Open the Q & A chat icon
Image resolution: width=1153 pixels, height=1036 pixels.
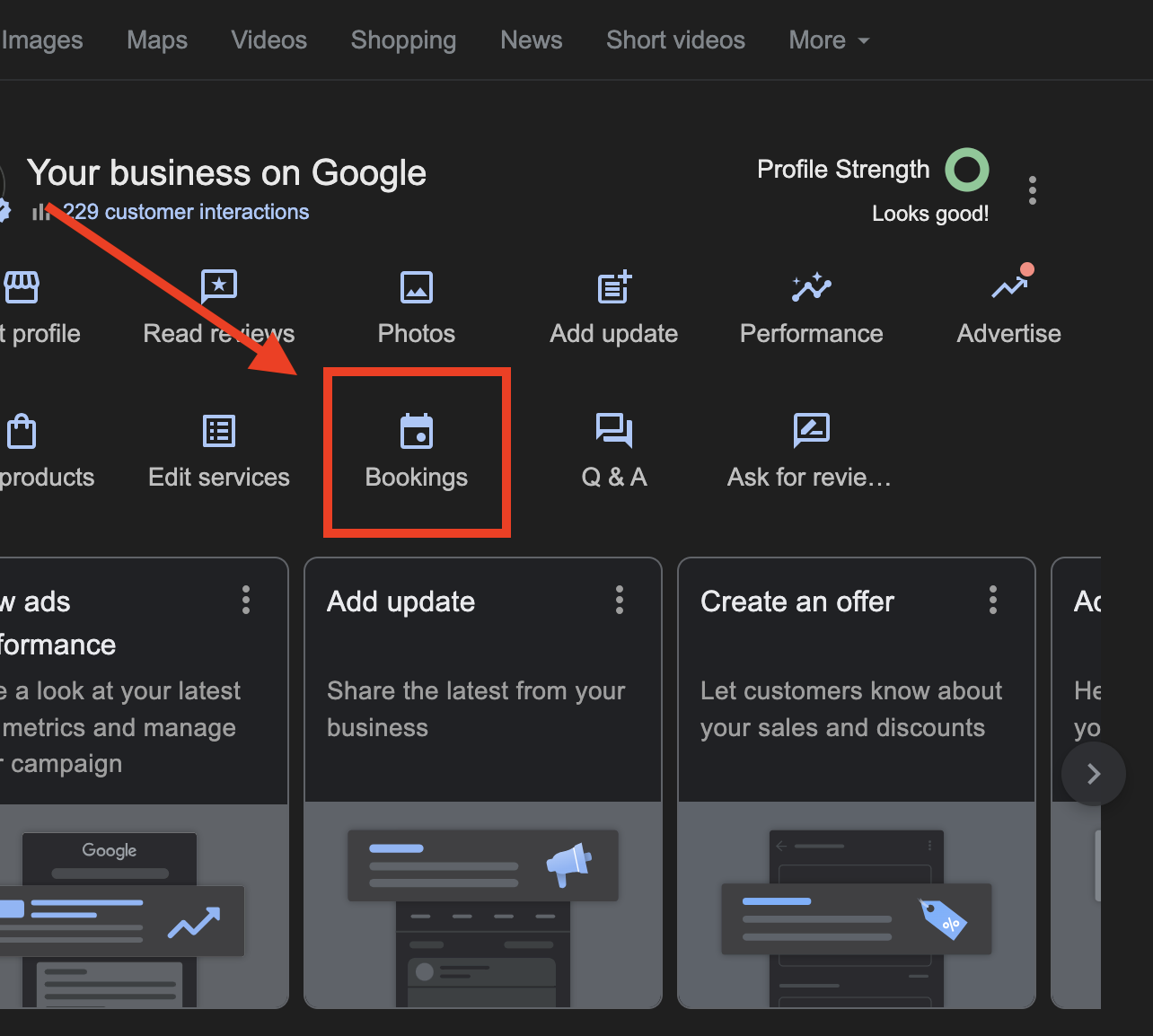coord(614,431)
